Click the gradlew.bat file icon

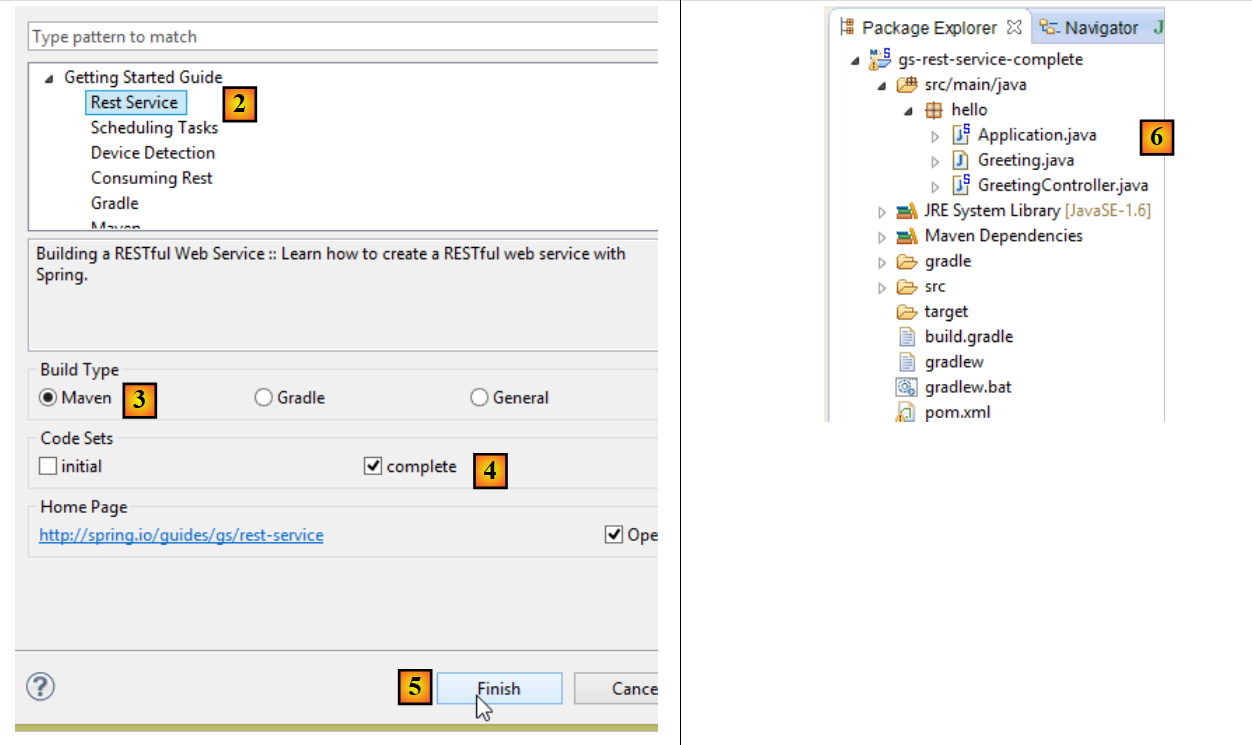(x=907, y=387)
